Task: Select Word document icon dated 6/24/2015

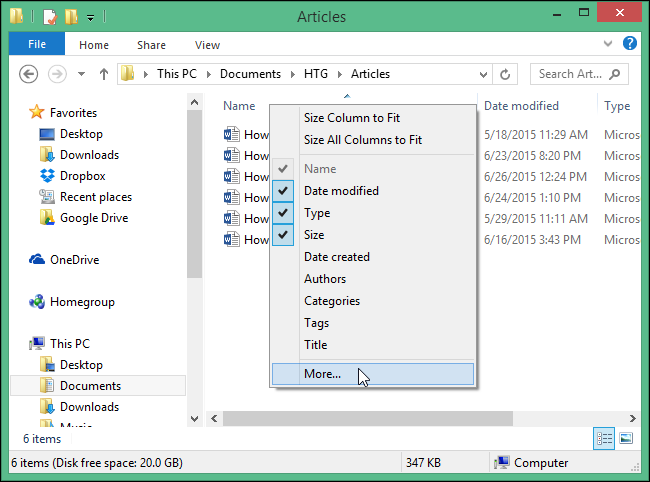Action: click(232, 198)
